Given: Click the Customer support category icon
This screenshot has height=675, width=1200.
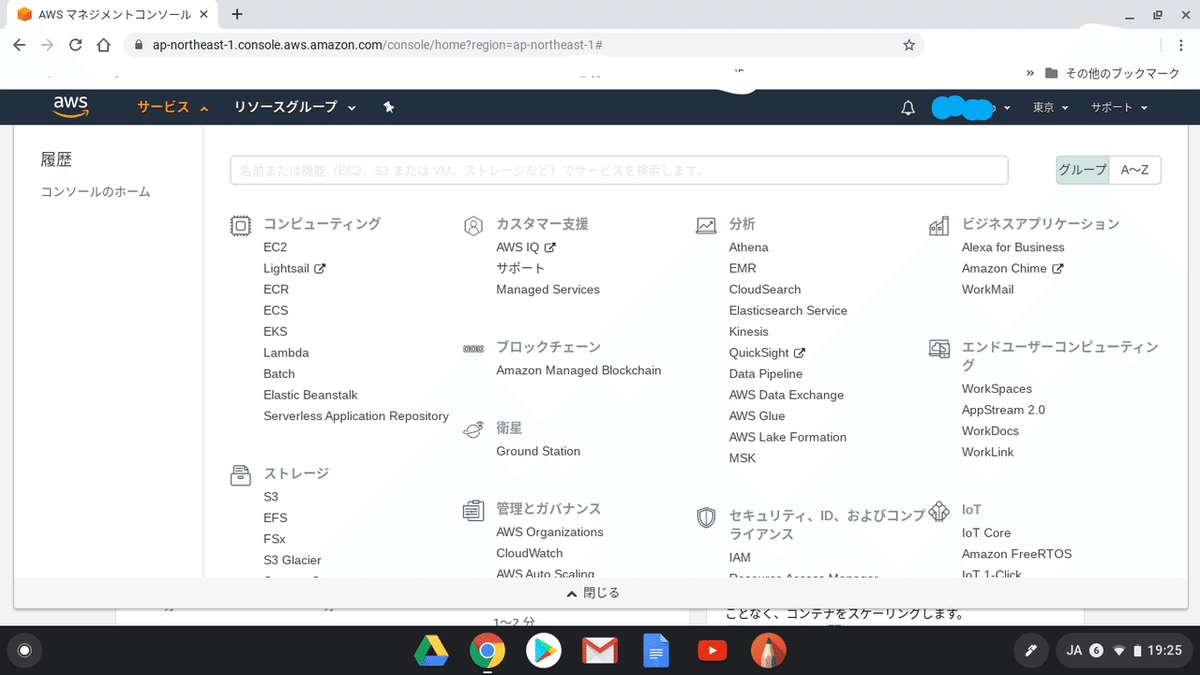Looking at the screenshot, I should (x=473, y=225).
